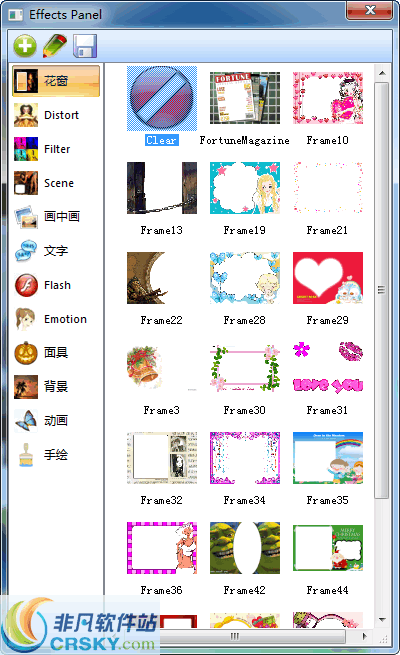The width and height of the screenshot is (400, 655).
Task: Click the vertical scrollbar down arrow
Action: (382, 620)
